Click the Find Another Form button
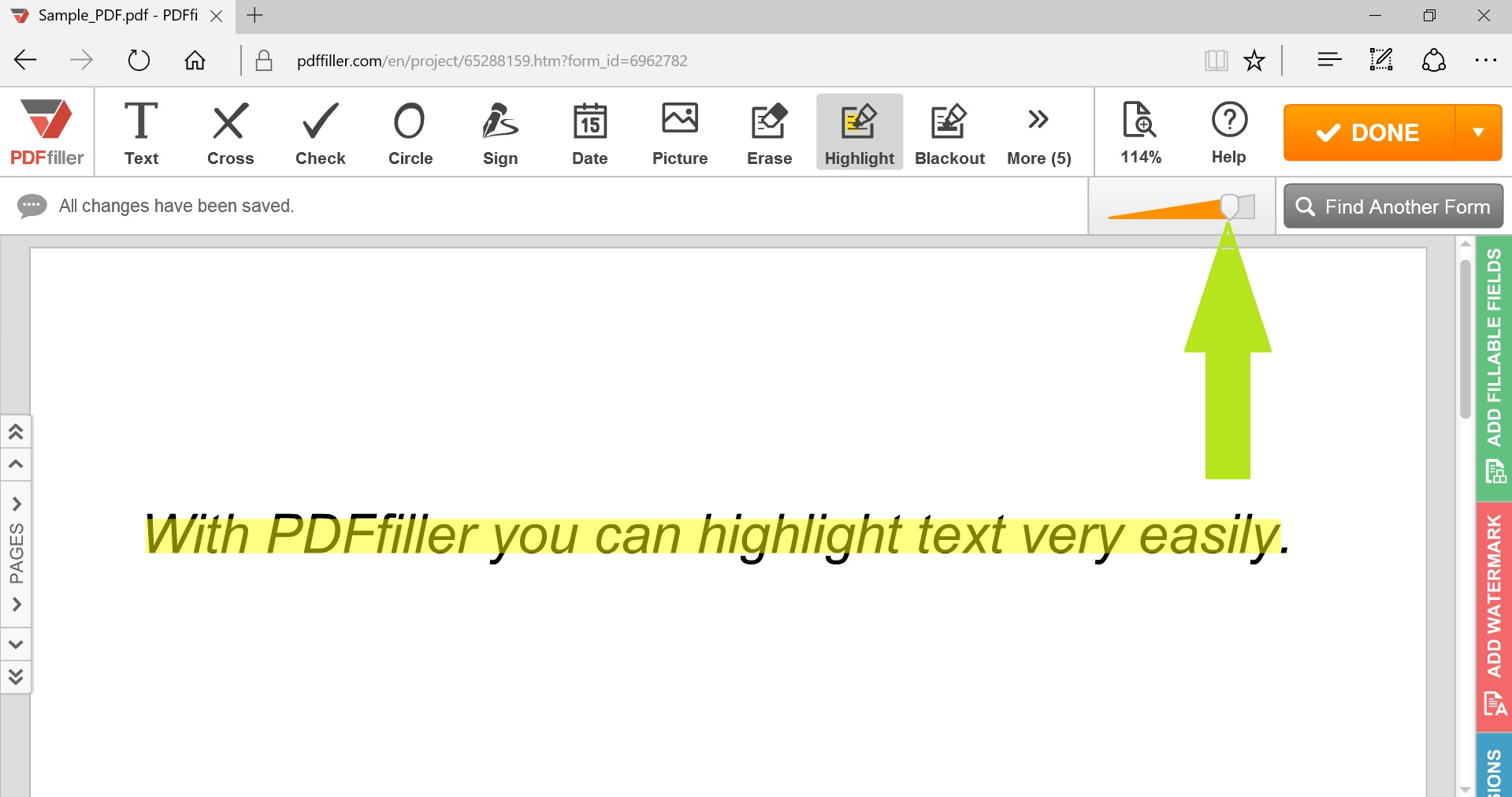Image resolution: width=1512 pixels, height=797 pixels. tap(1392, 206)
